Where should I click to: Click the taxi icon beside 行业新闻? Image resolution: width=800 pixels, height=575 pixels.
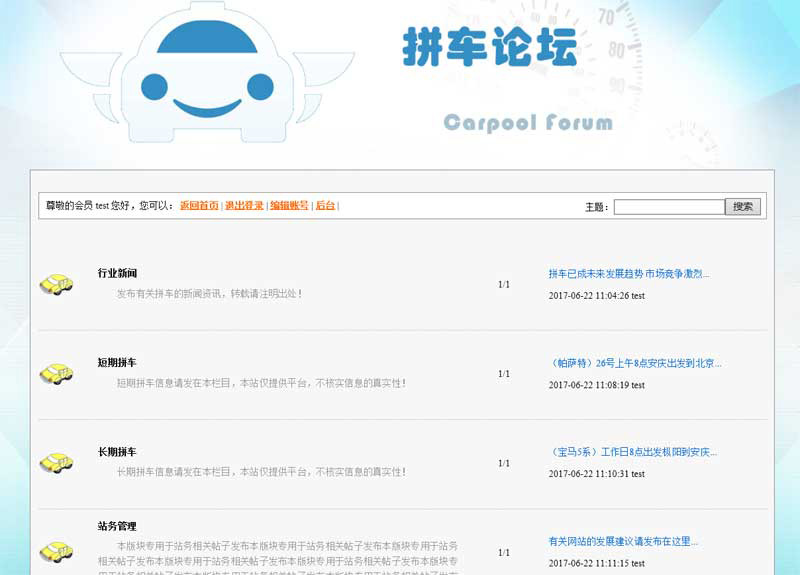[56, 284]
